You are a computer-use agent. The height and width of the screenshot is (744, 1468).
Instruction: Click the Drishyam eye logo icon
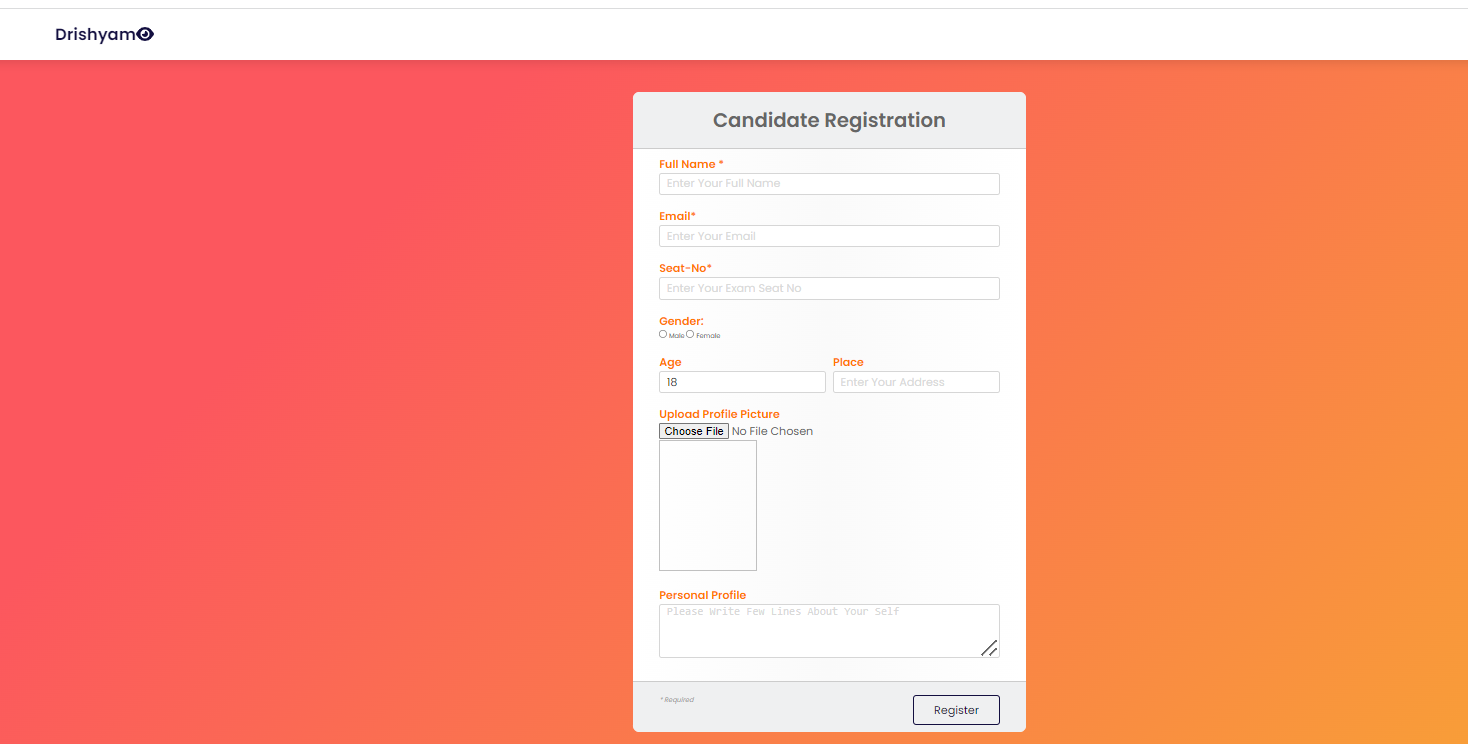(145, 33)
